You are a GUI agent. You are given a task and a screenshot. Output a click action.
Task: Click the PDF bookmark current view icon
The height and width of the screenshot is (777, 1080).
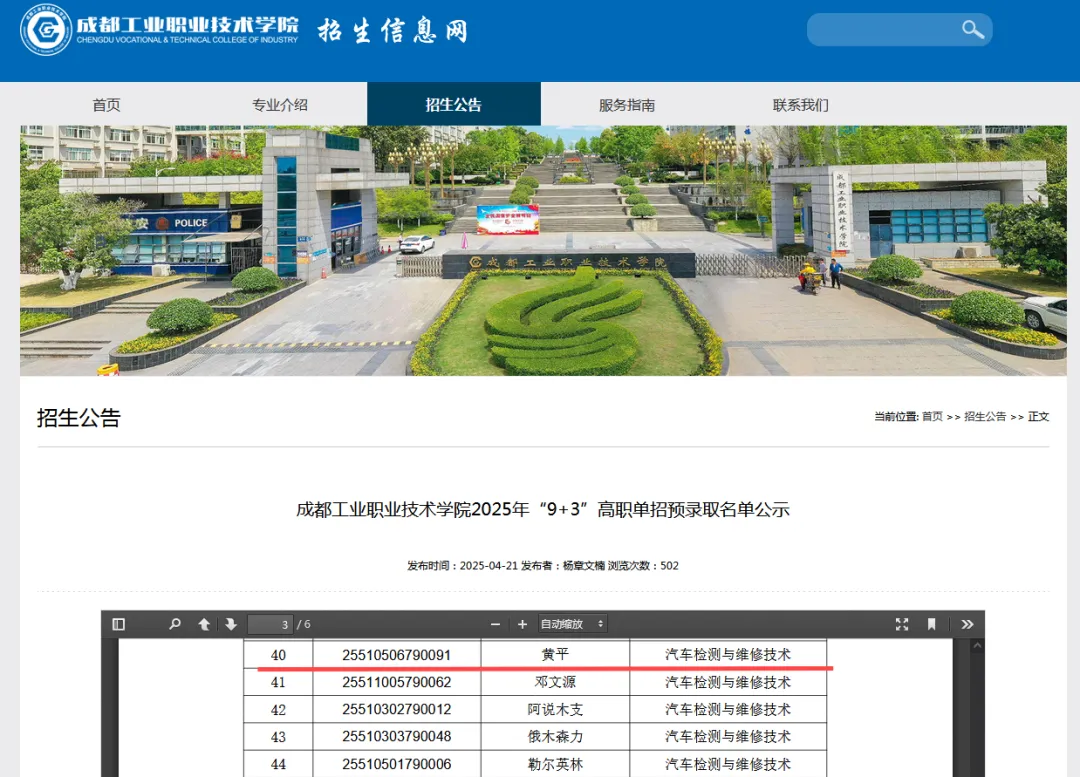932,624
